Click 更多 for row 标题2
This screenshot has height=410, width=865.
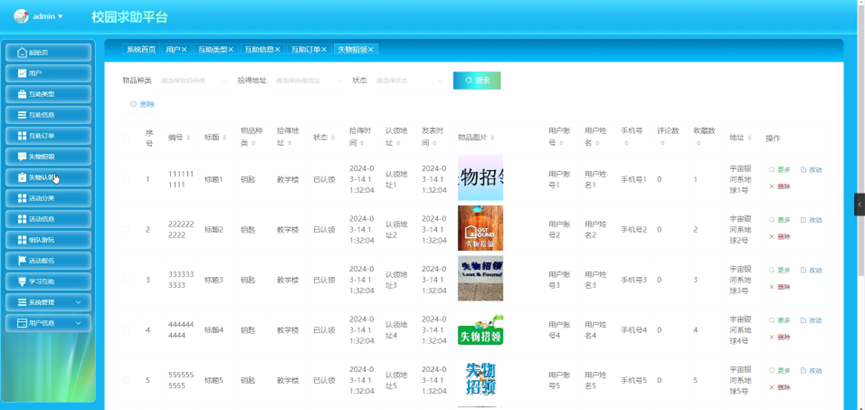[779, 220]
